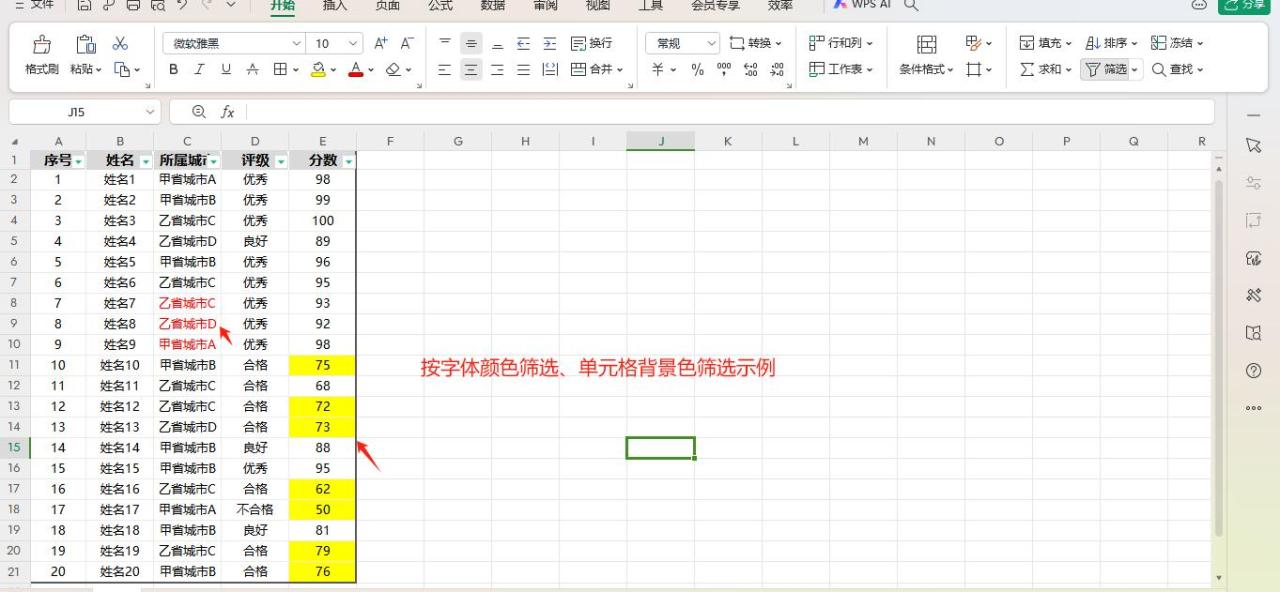Click the currency ¥ format icon

[x=658, y=70]
